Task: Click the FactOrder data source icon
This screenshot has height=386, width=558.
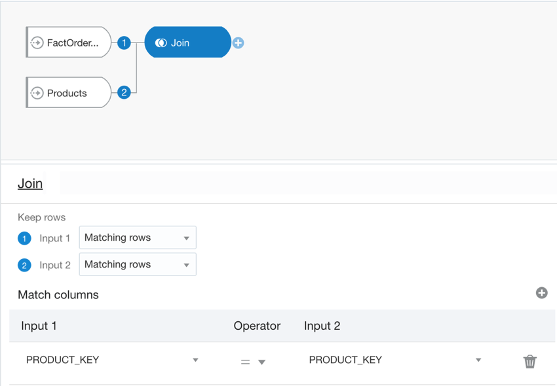Action: coord(37,43)
